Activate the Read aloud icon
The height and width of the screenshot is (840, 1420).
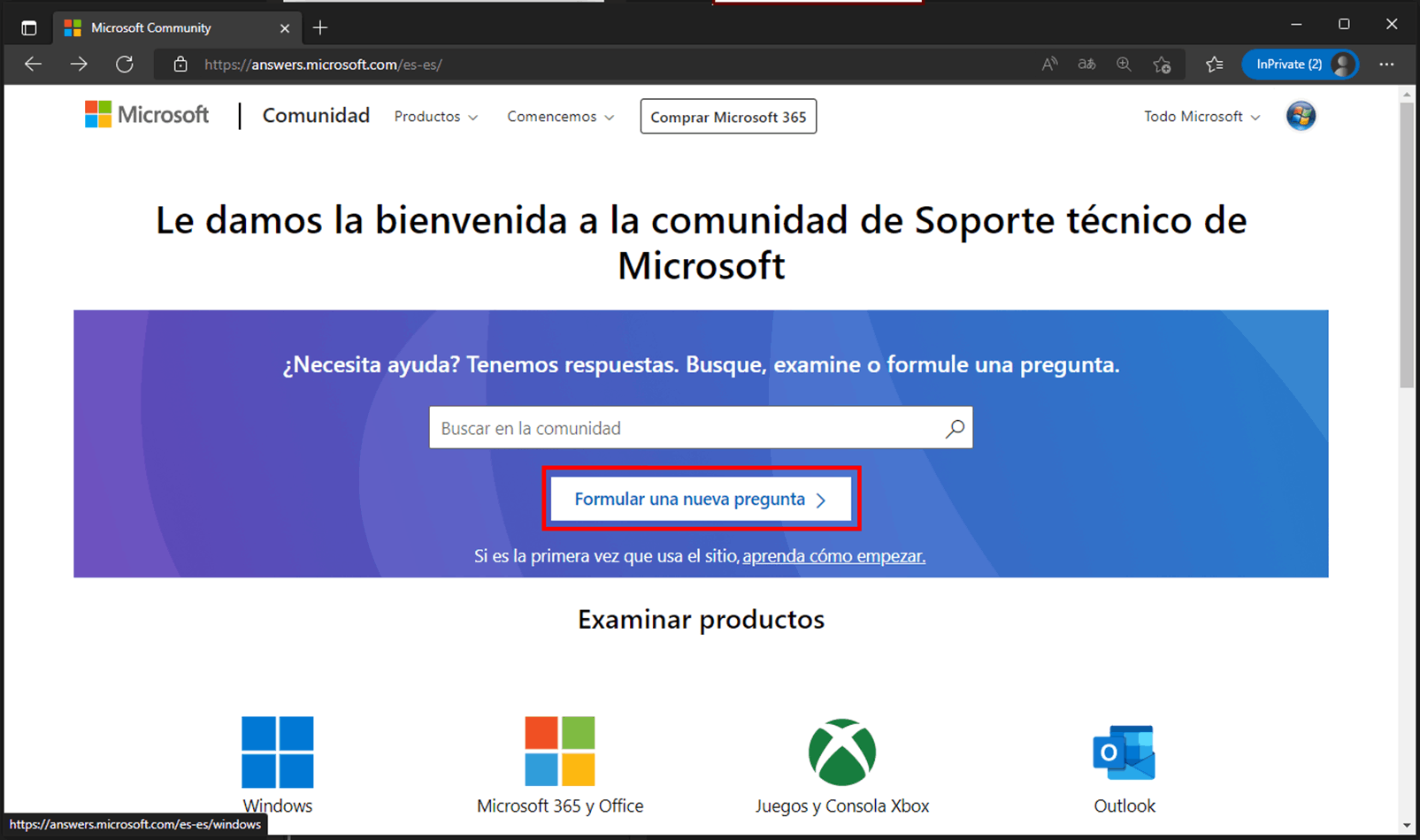coord(1049,64)
